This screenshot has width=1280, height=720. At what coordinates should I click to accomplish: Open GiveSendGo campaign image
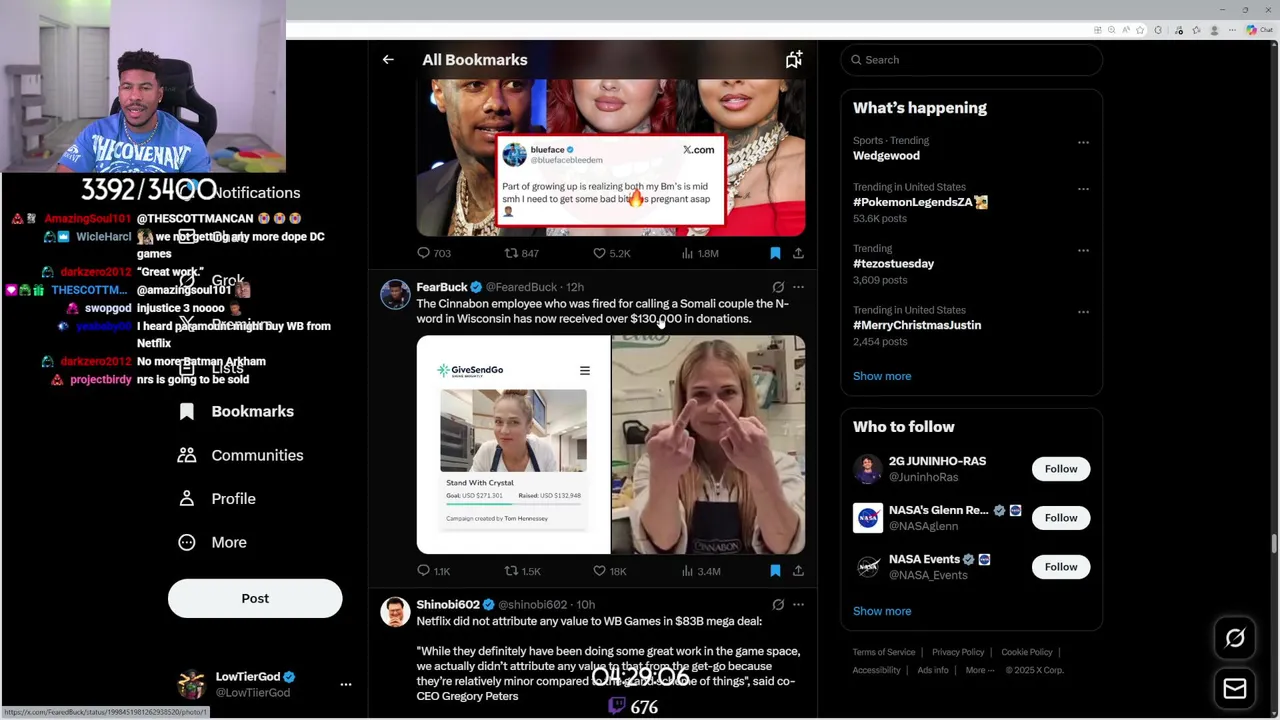click(513, 444)
